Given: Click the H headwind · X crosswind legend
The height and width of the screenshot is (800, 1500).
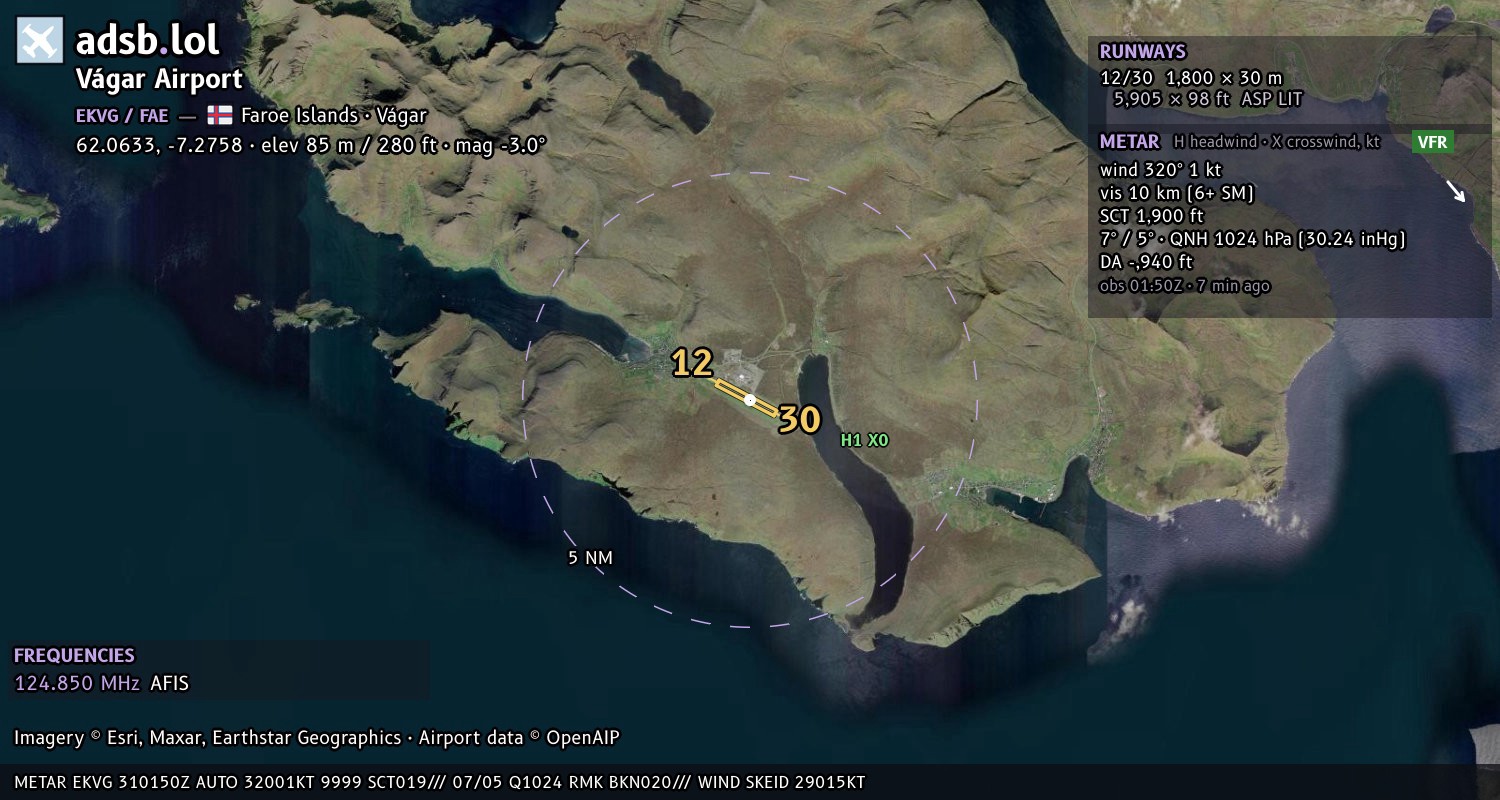Looking at the screenshot, I should tap(1277, 142).
